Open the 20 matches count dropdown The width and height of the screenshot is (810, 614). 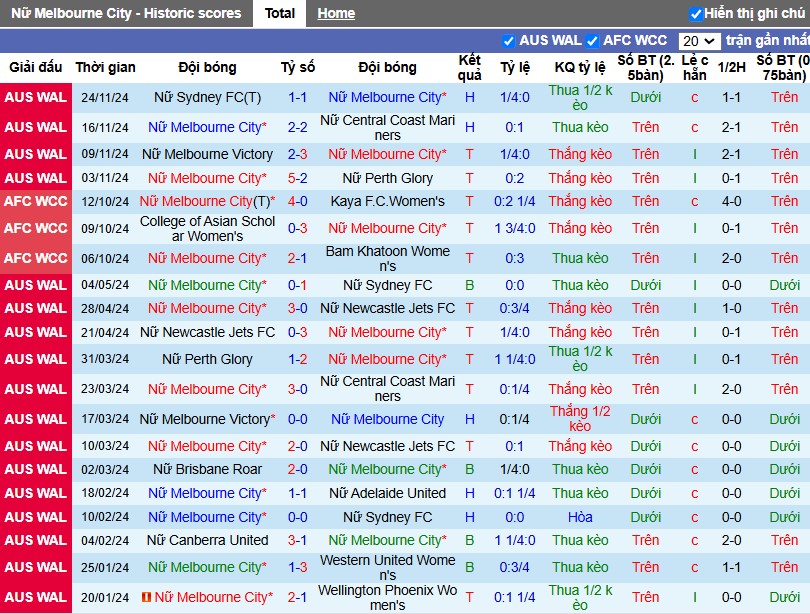click(x=698, y=41)
